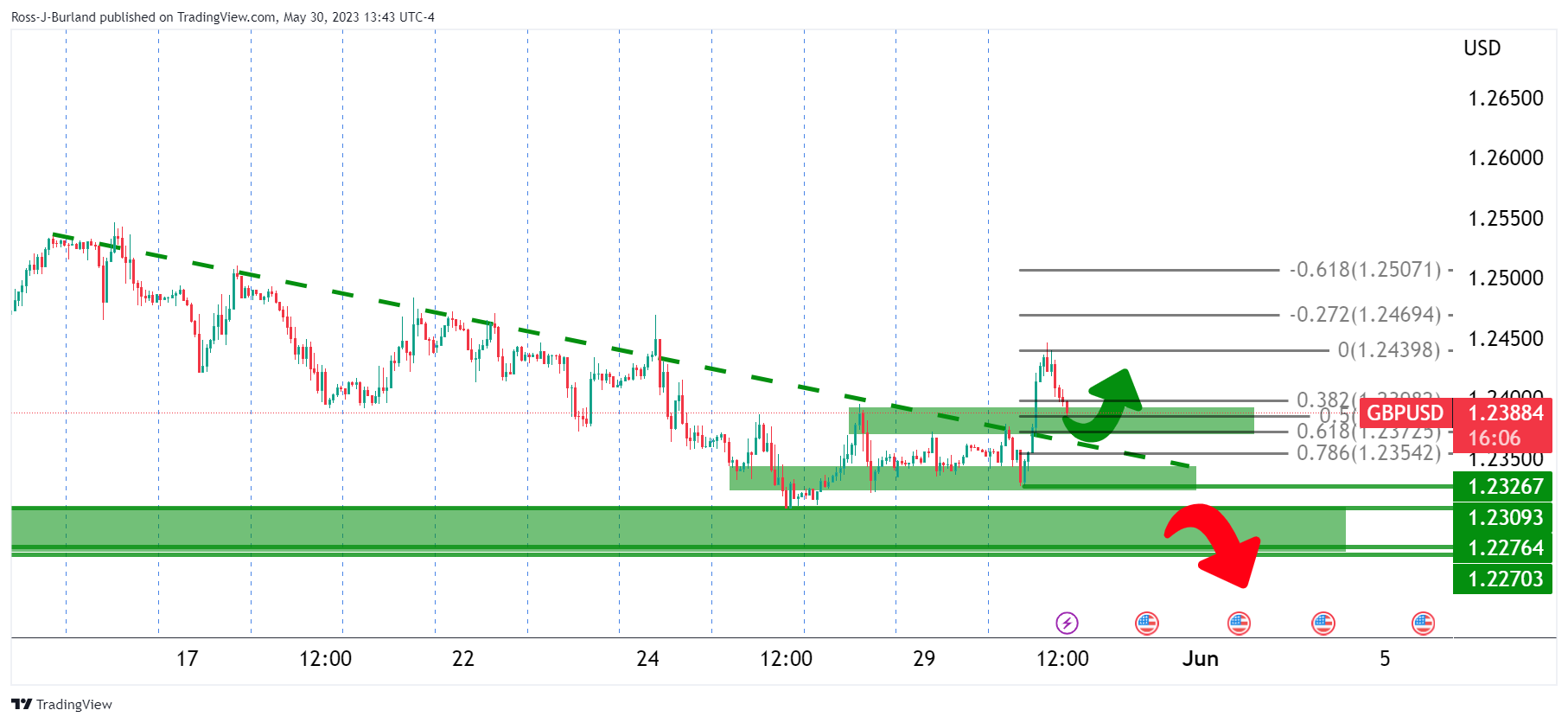Click the TradingView logo at bottom left

click(x=61, y=704)
